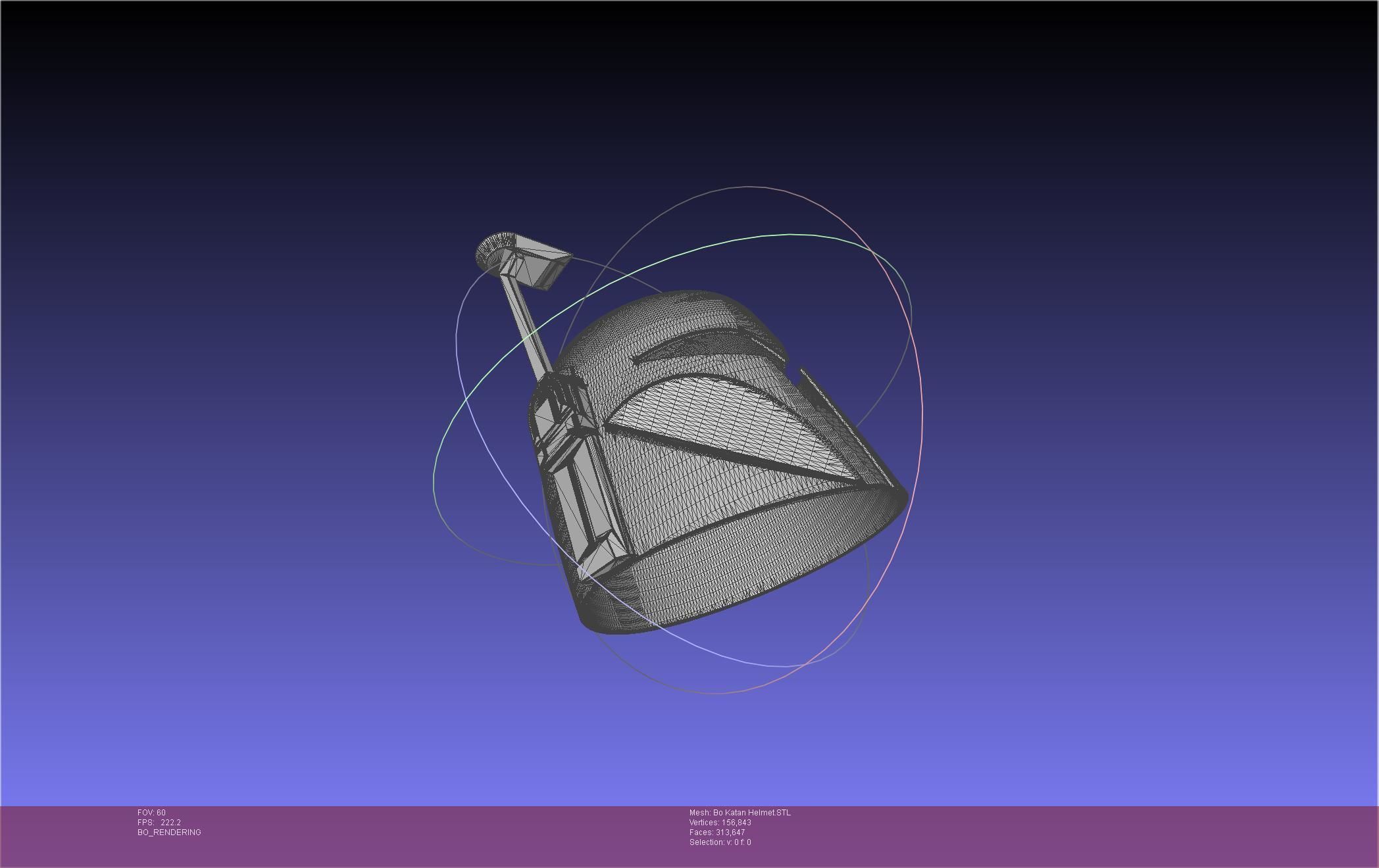
Task: Click the Vertices: 156,843 text
Action: [720, 823]
